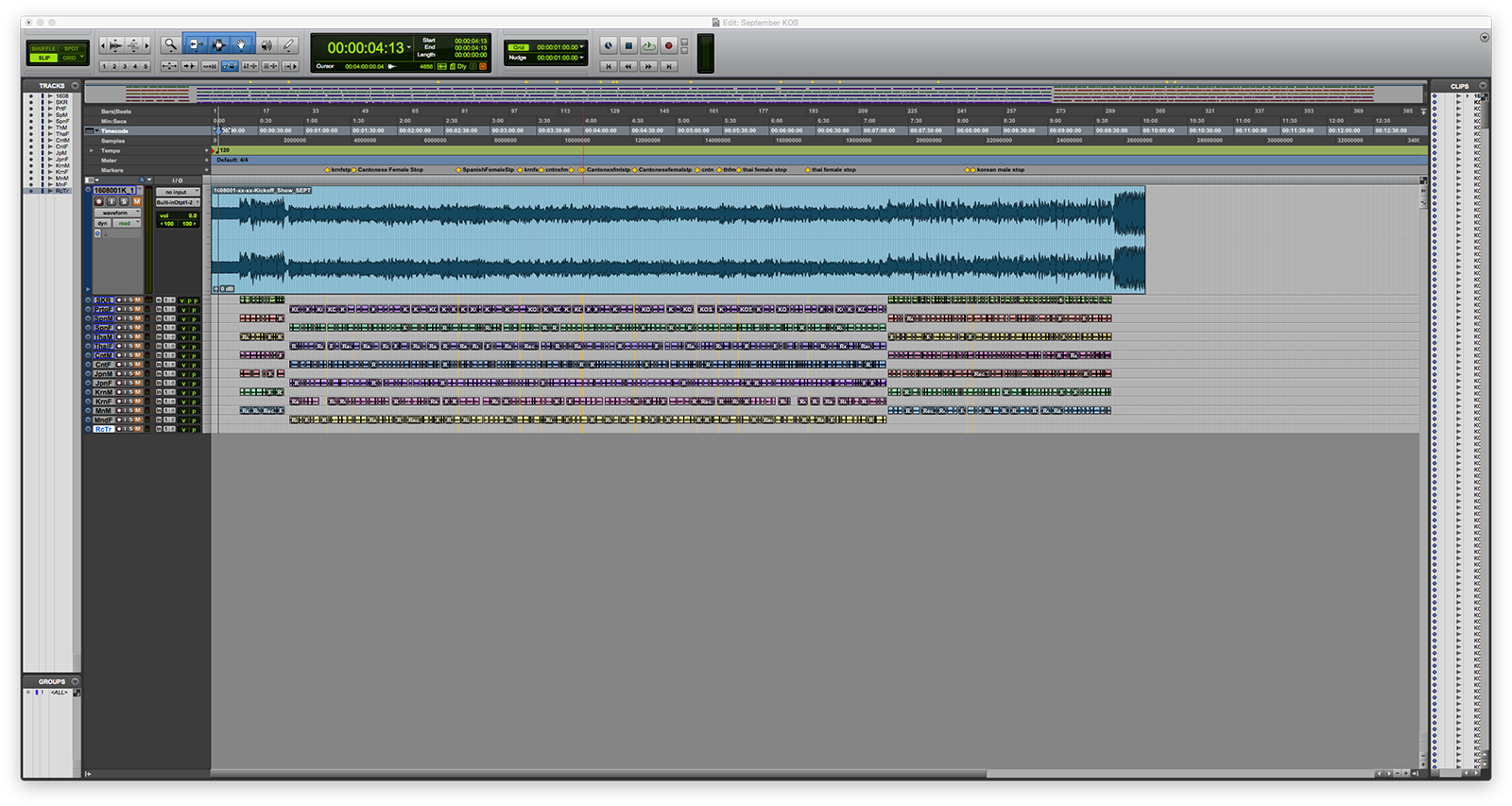Image resolution: width=1512 pixels, height=806 pixels.
Task: Select zoom preset 3
Action: coord(125,66)
